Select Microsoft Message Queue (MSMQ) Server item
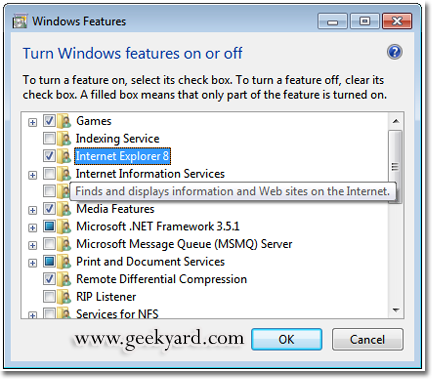Screen dimensions: 435x382 184,244
